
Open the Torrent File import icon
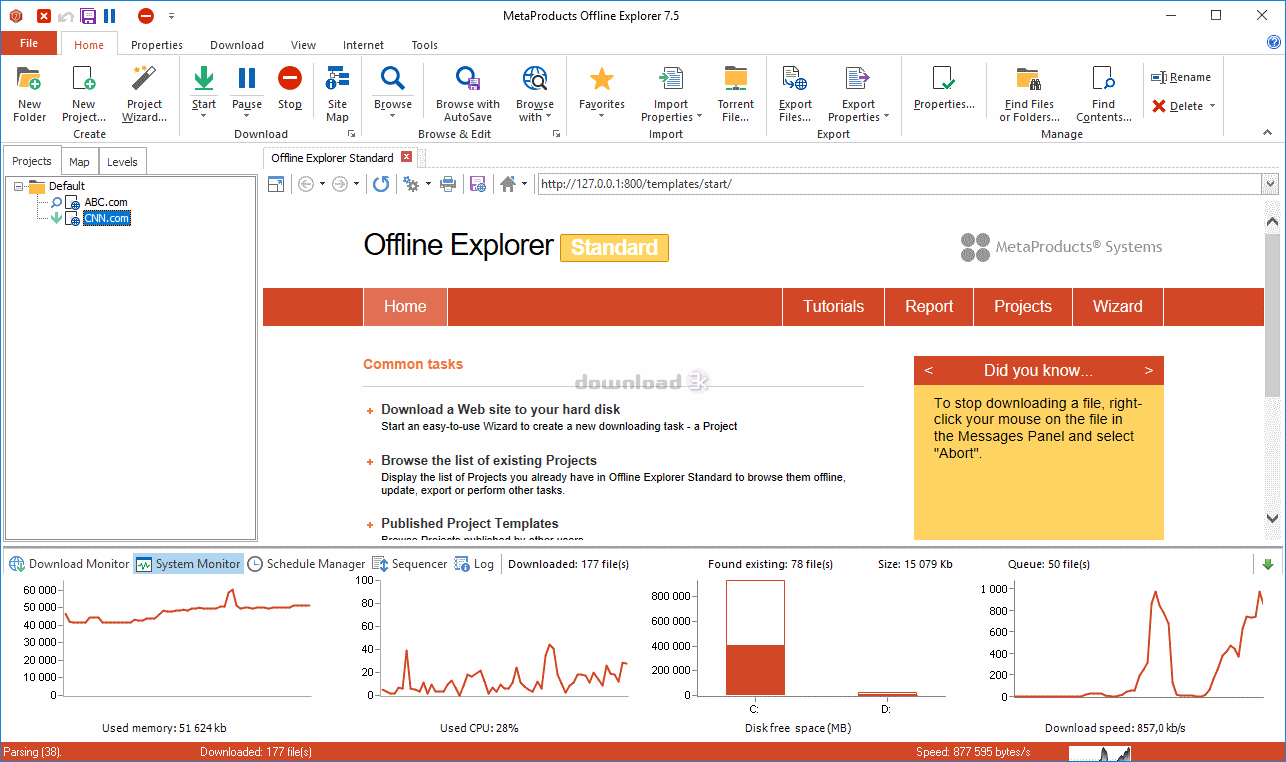click(x=735, y=81)
